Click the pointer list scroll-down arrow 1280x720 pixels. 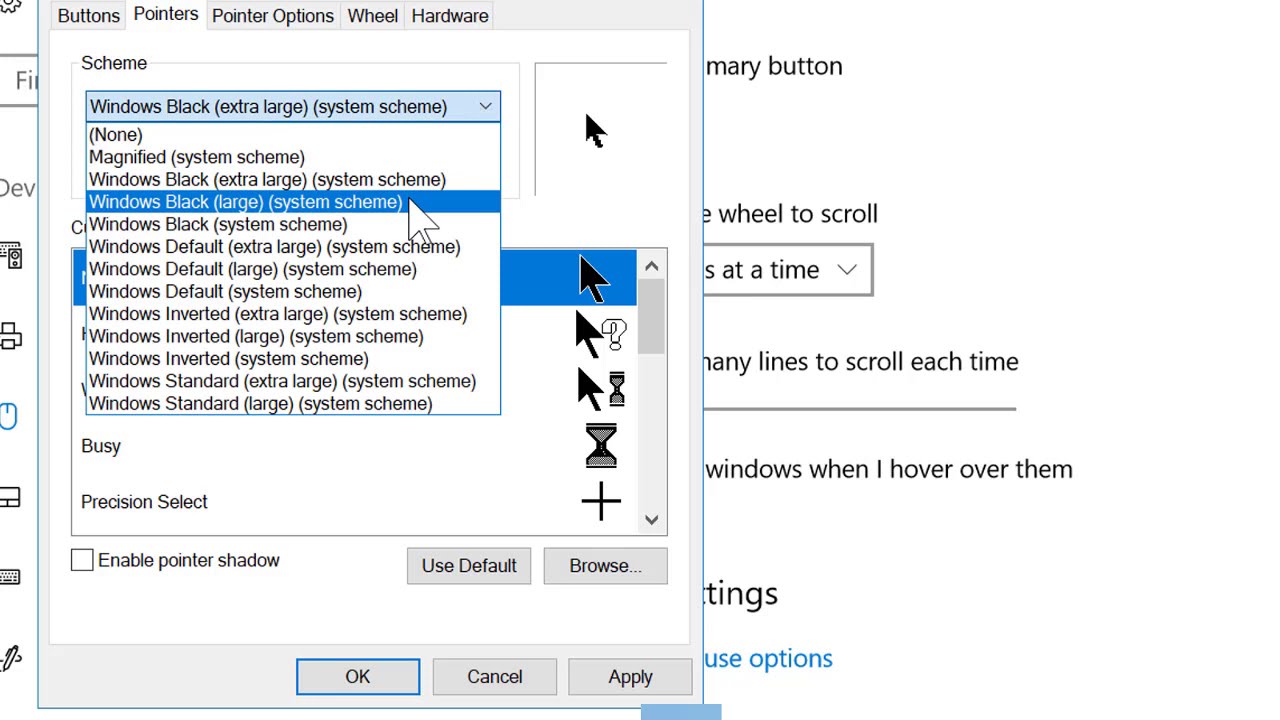click(x=651, y=520)
